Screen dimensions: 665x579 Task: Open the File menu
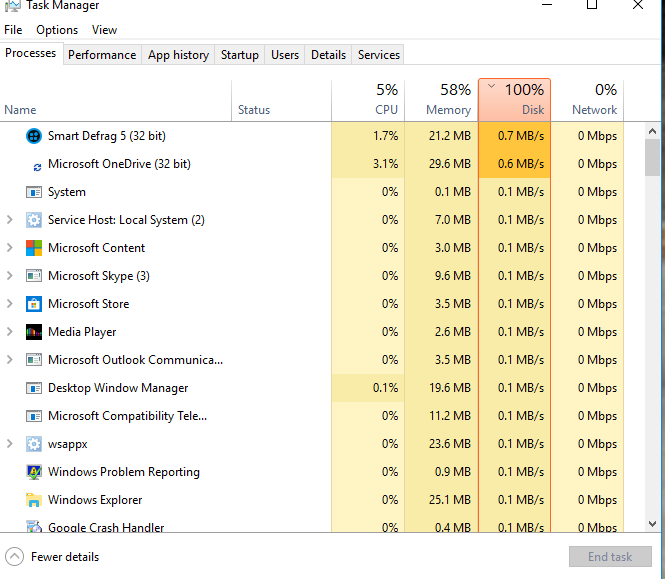point(13,30)
